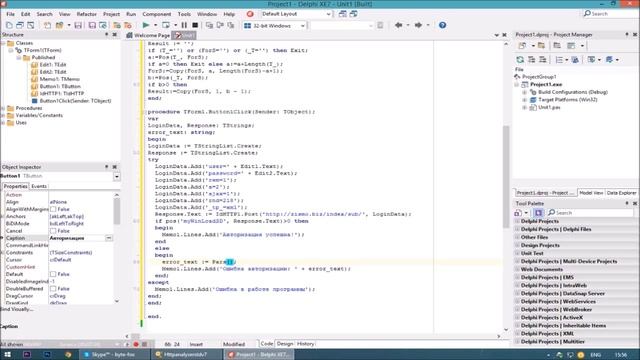This screenshot has width=640, height=360.
Task: Select Button1Click method in Structure tree
Action: [x=75, y=101]
